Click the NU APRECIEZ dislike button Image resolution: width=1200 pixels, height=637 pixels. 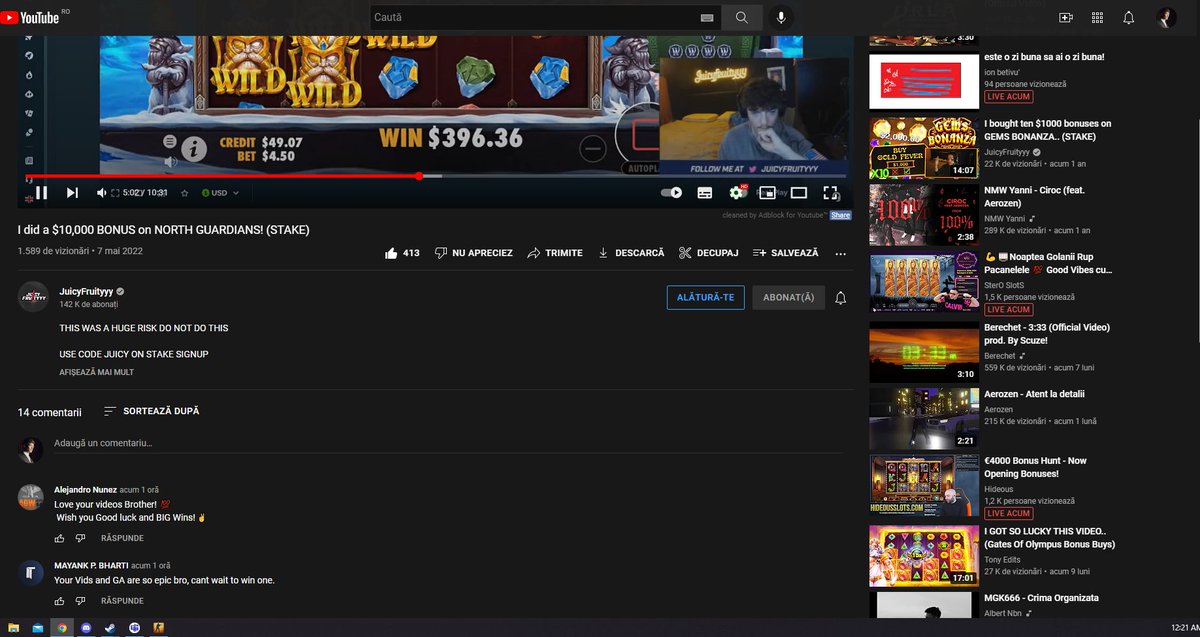pos(474,253)
